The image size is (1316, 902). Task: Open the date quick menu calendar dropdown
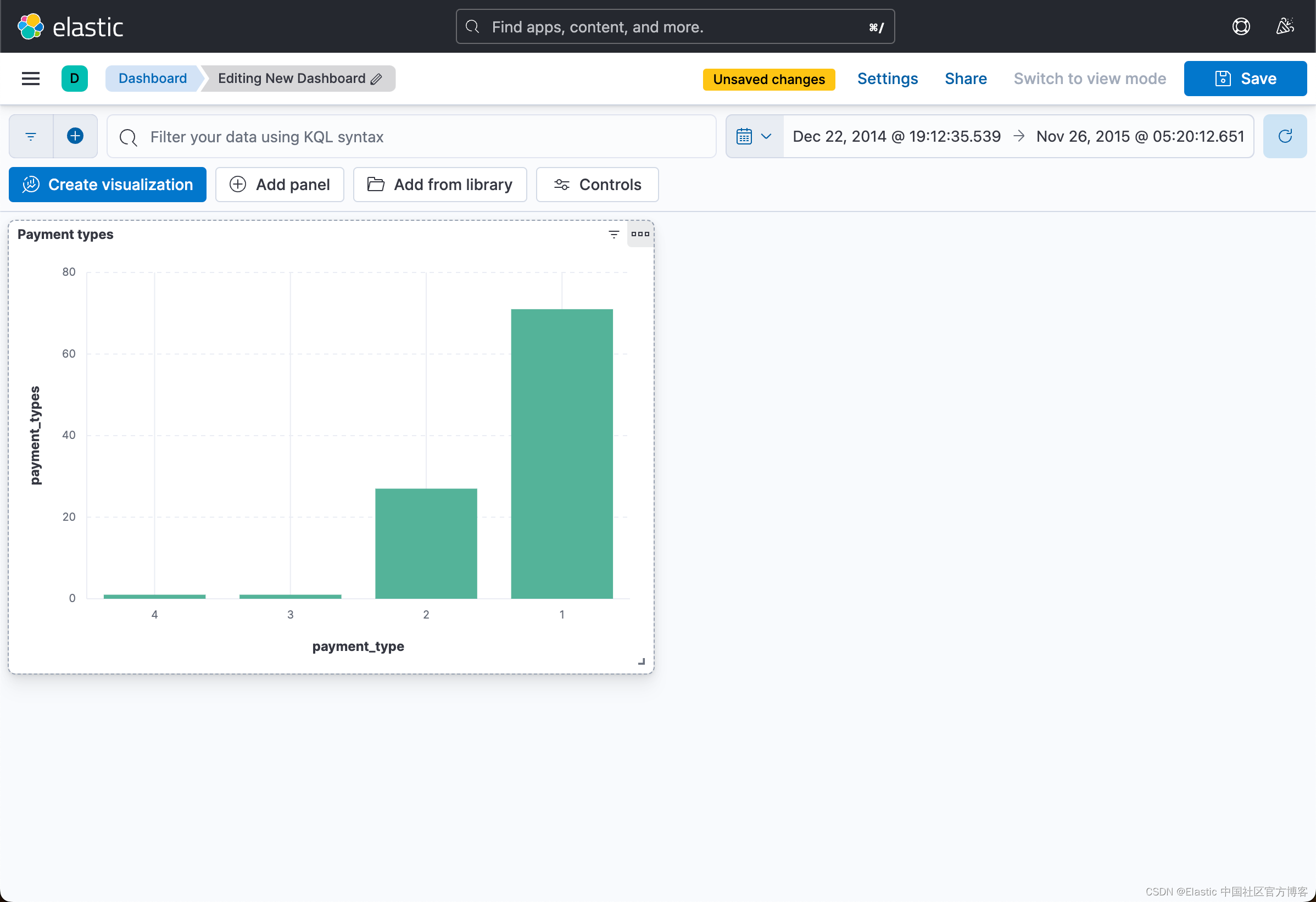tap(754, 136)
